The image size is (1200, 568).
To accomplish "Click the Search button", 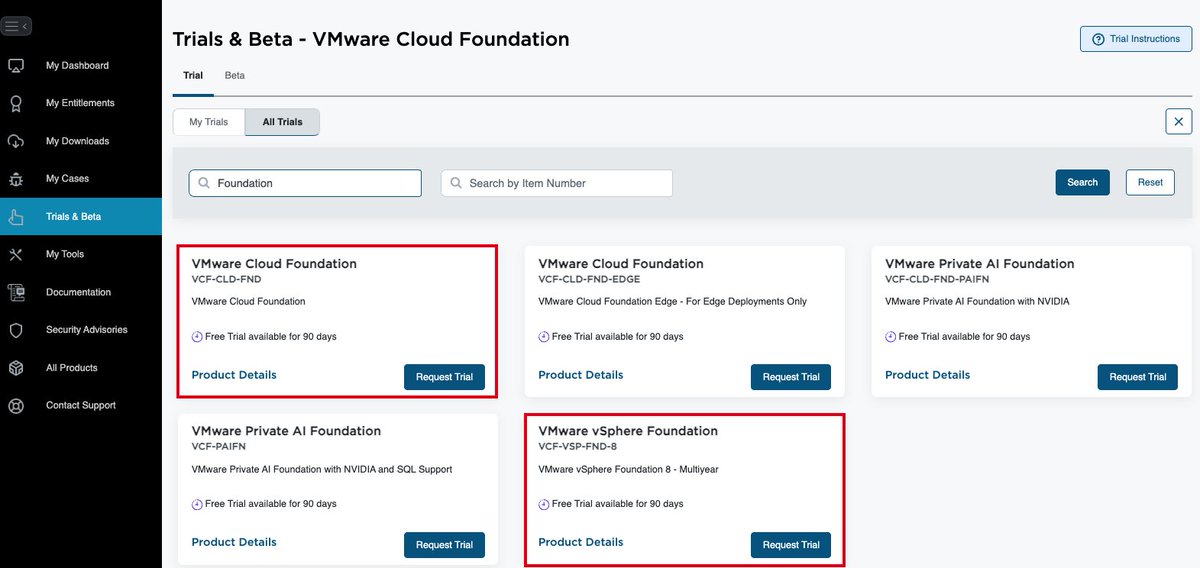I will [x=1082, y=182].
